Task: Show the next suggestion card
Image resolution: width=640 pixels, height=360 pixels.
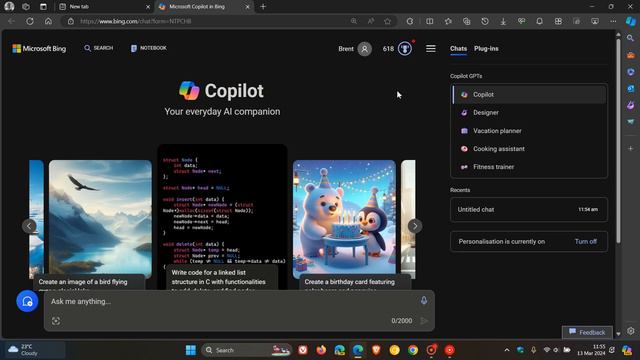Action: click(x=415, y=226)
